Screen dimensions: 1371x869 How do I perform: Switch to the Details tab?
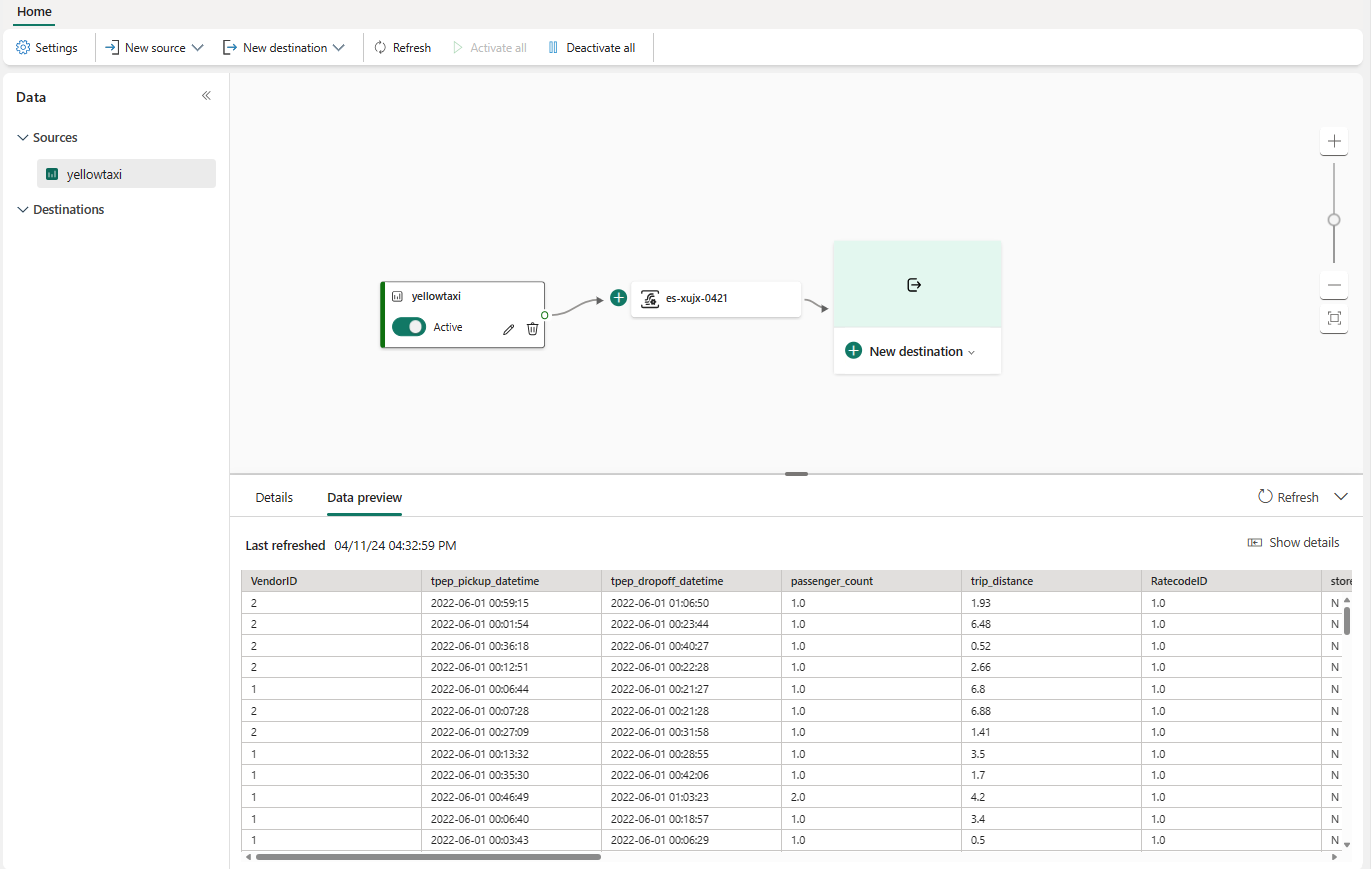pyautogui.click(x=274, y=497)
